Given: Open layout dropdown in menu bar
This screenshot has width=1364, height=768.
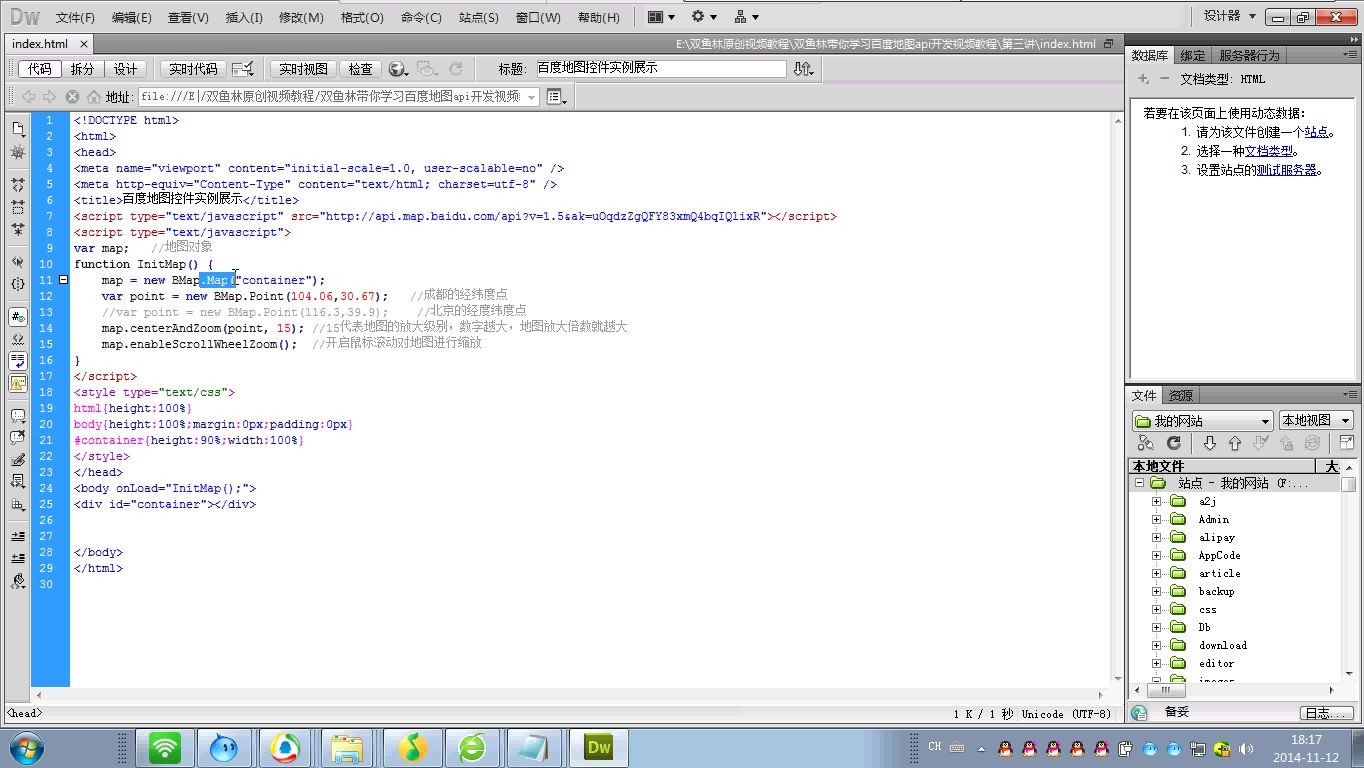Looking at the screenshot, I should [661, 17].
